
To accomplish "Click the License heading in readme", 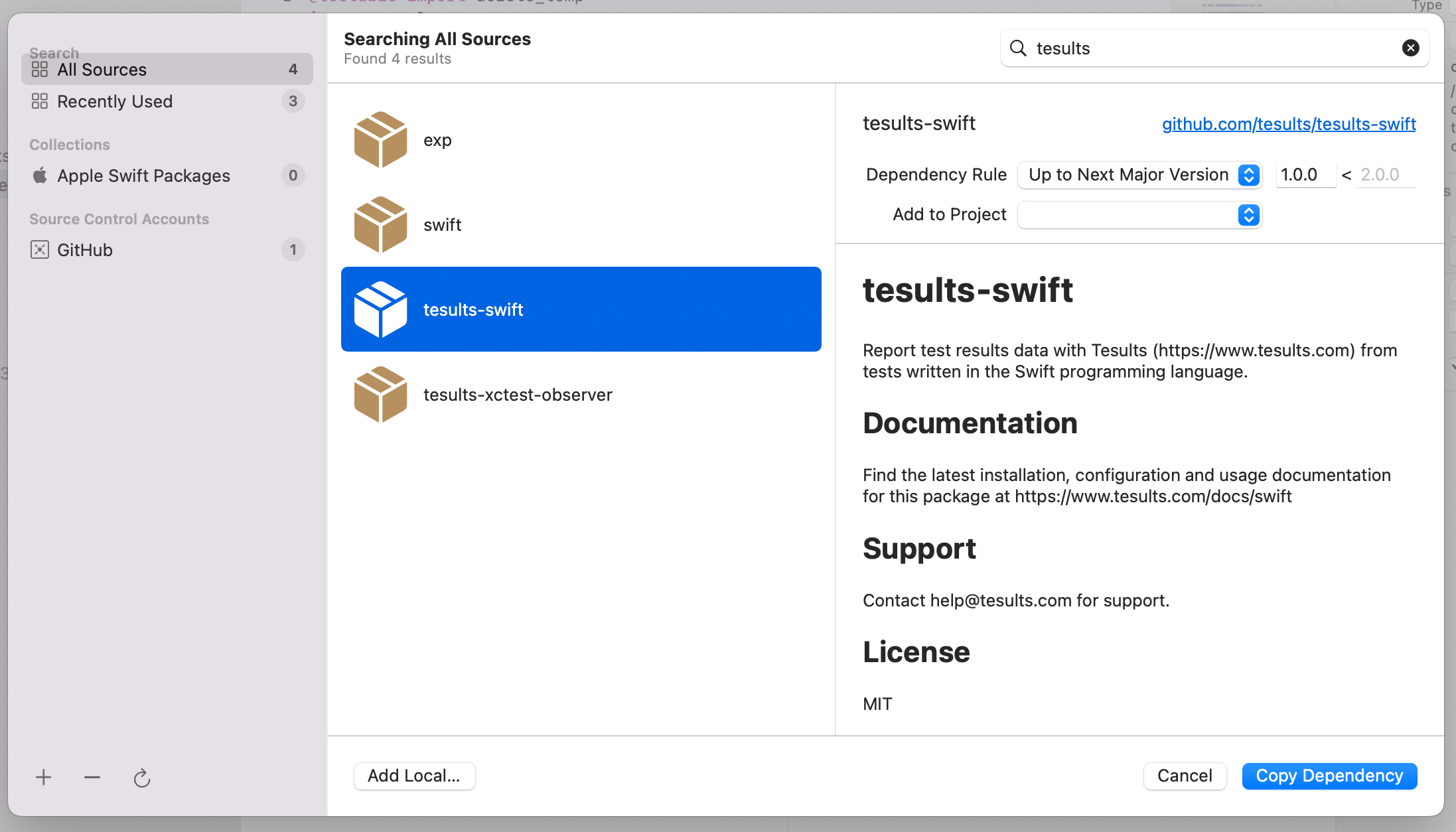I will tap(916, 652).
